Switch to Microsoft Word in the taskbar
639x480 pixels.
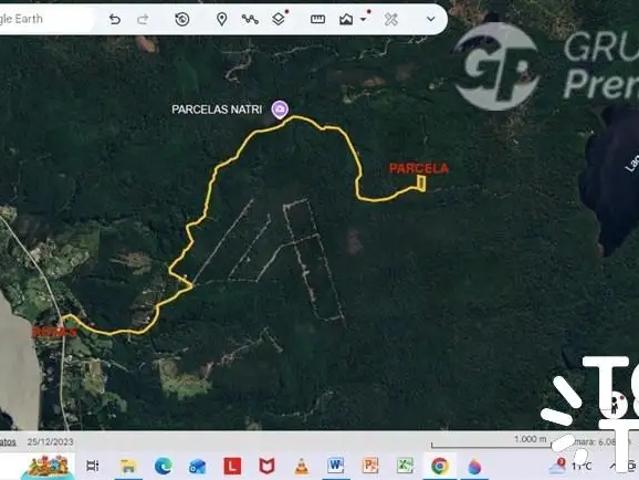pyautogui.click(x=336, y=465)
